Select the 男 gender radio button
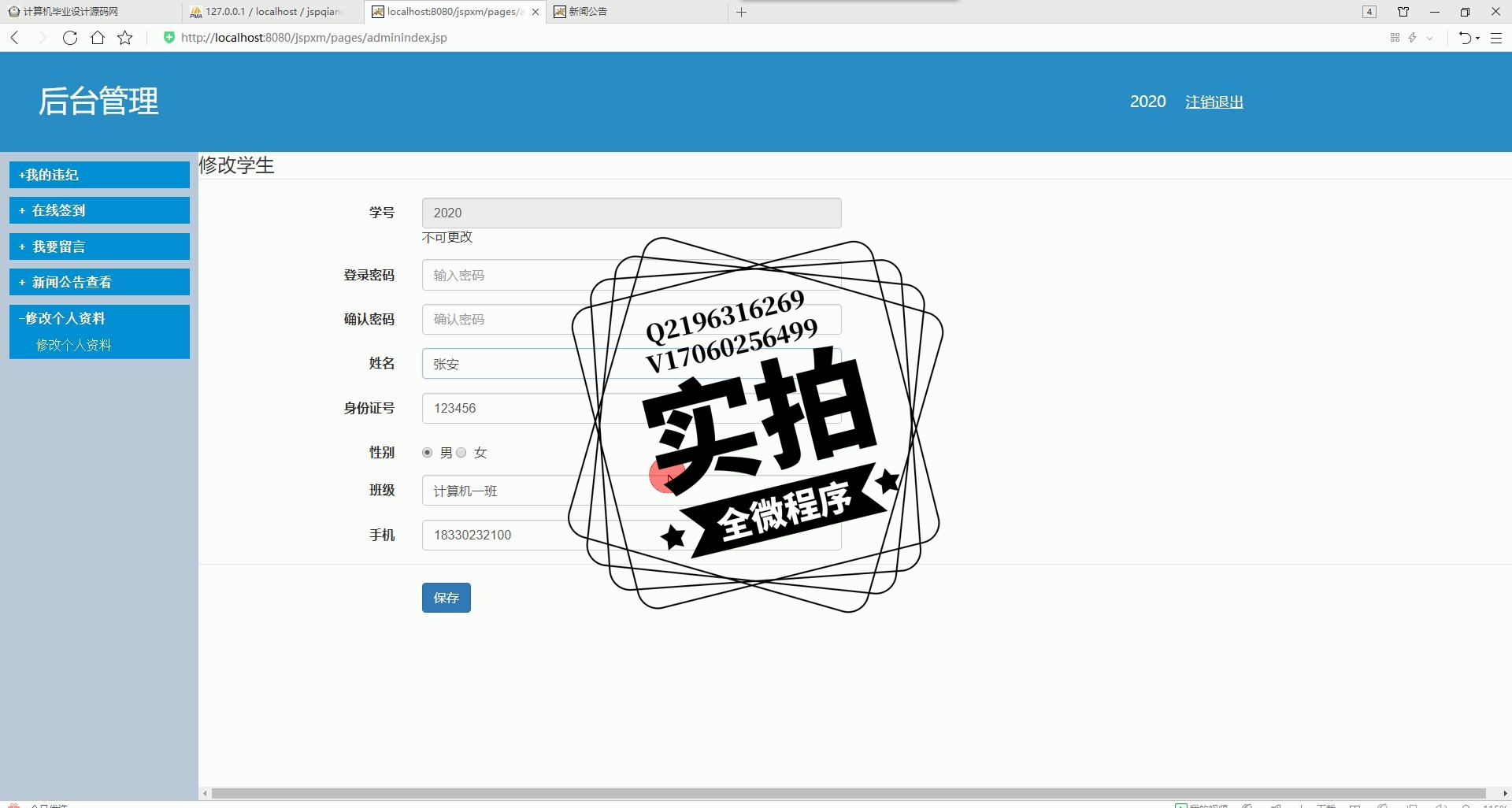1512x808 pixels. point(427,452)
